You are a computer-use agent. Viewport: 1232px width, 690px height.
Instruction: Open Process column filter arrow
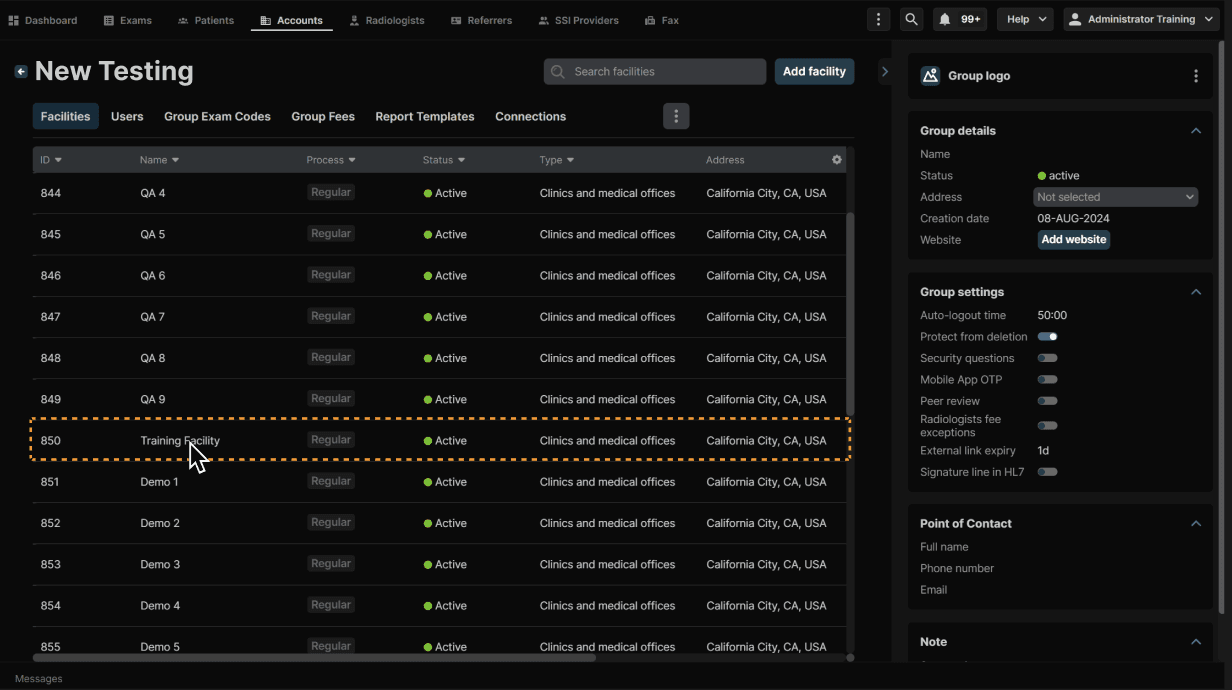[x=352, y=160]
